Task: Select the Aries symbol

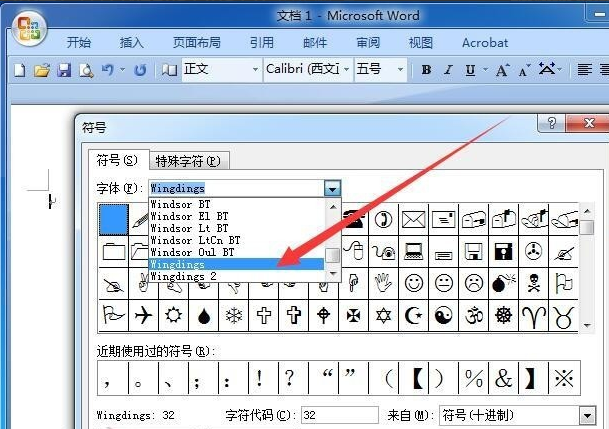Action: coord(534,315)
